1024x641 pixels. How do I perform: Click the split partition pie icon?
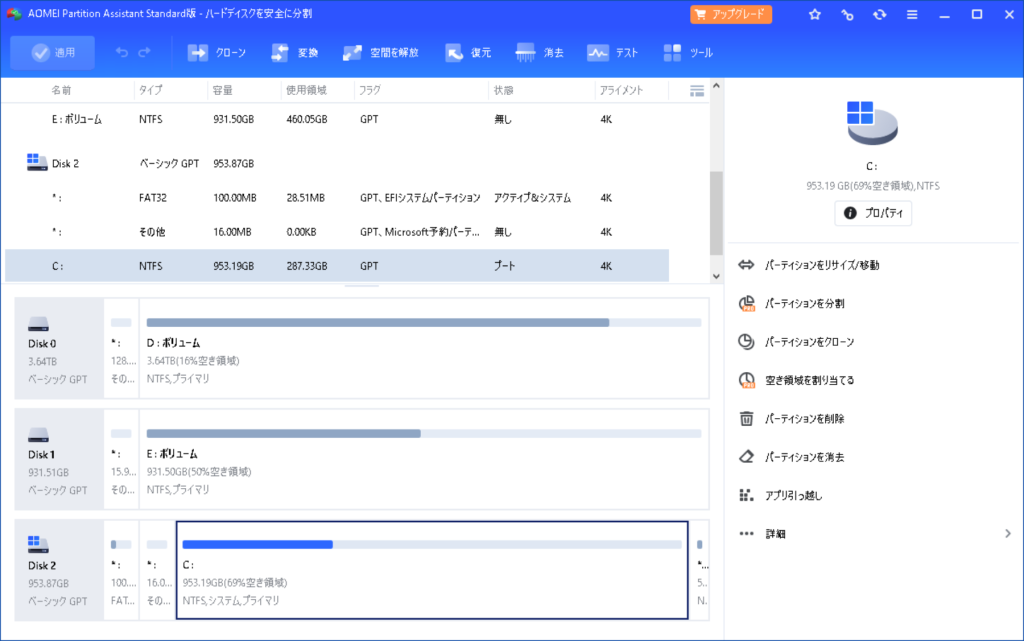point(746,304)
